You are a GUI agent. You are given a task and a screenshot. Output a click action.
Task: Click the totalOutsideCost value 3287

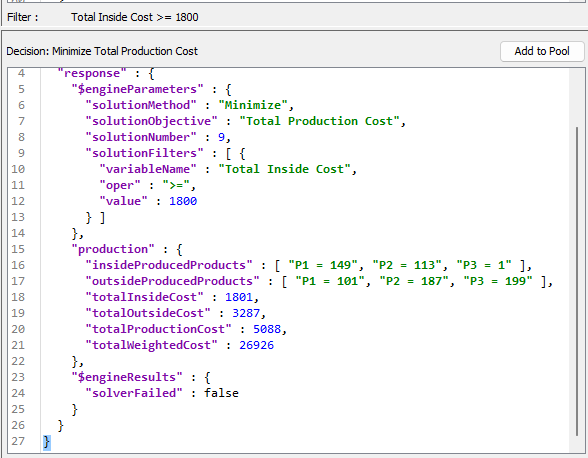click(x=246, y=313)
